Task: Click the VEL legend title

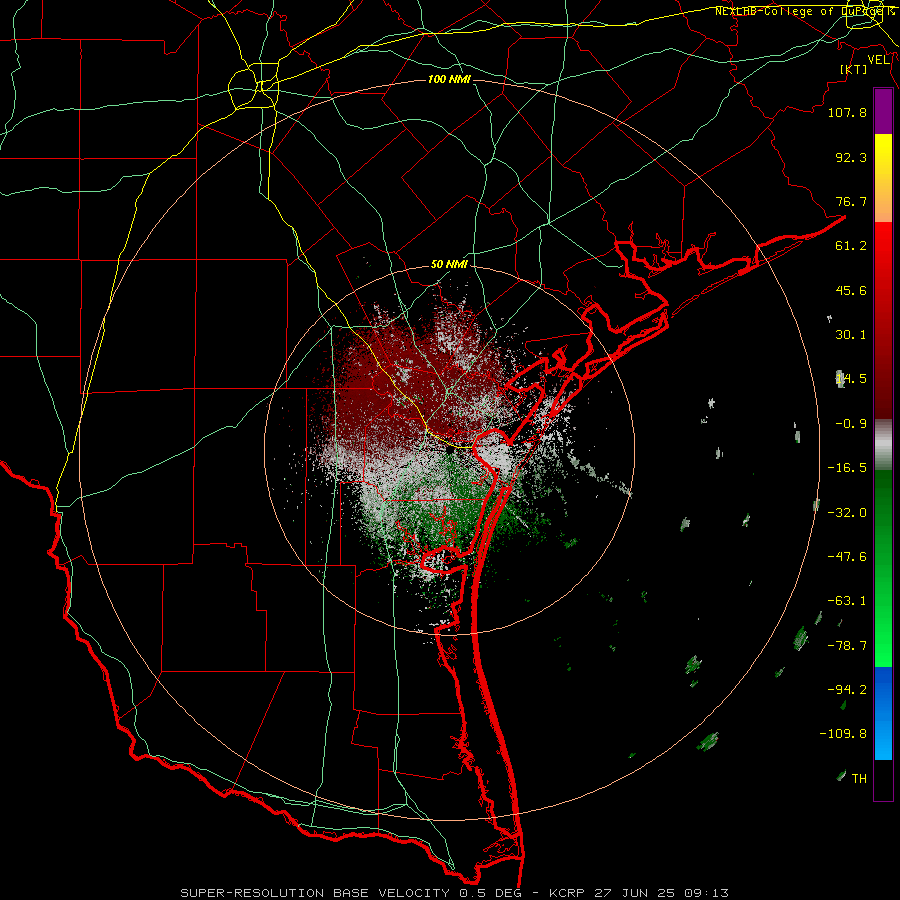Action: pyautogui.click(x=878, y=60)
